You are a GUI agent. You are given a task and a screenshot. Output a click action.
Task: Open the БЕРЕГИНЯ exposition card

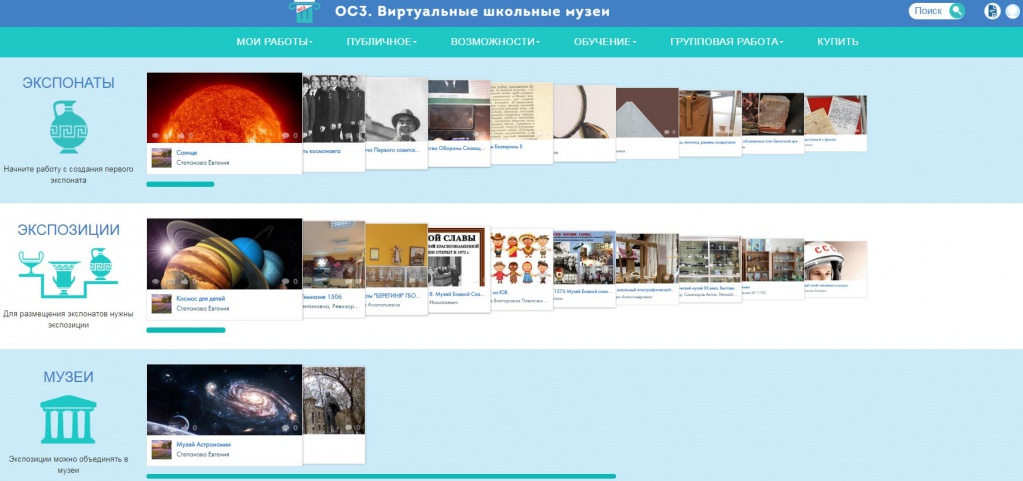click(396, 269)
